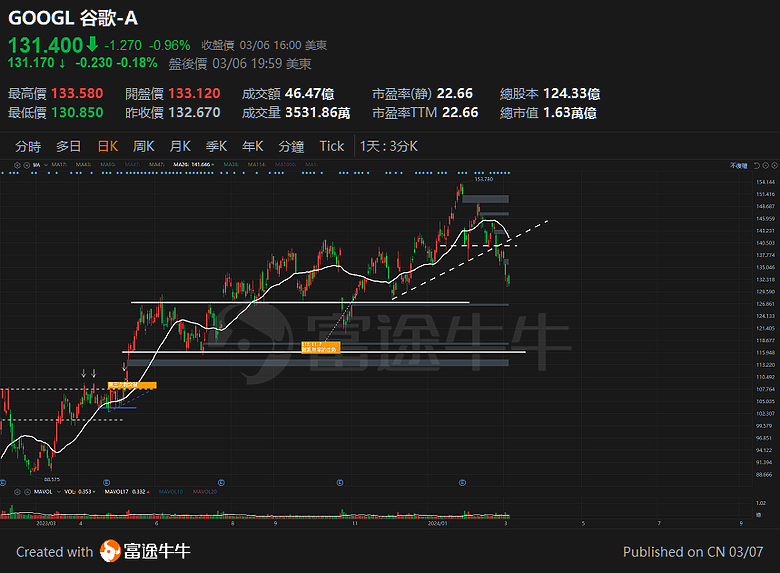Toggle the yellow MA47 moving average label

click(x=157, y=165)
